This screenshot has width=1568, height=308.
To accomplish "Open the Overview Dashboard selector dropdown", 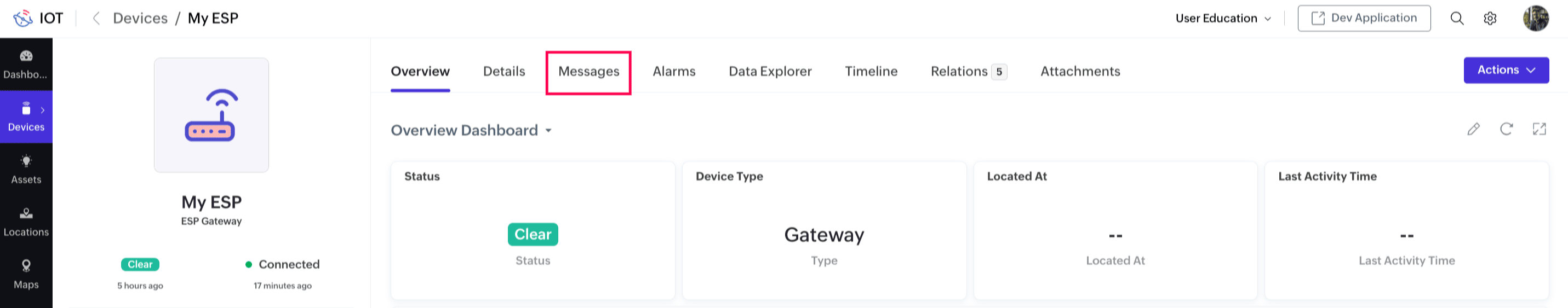I will tap(471, 130).
